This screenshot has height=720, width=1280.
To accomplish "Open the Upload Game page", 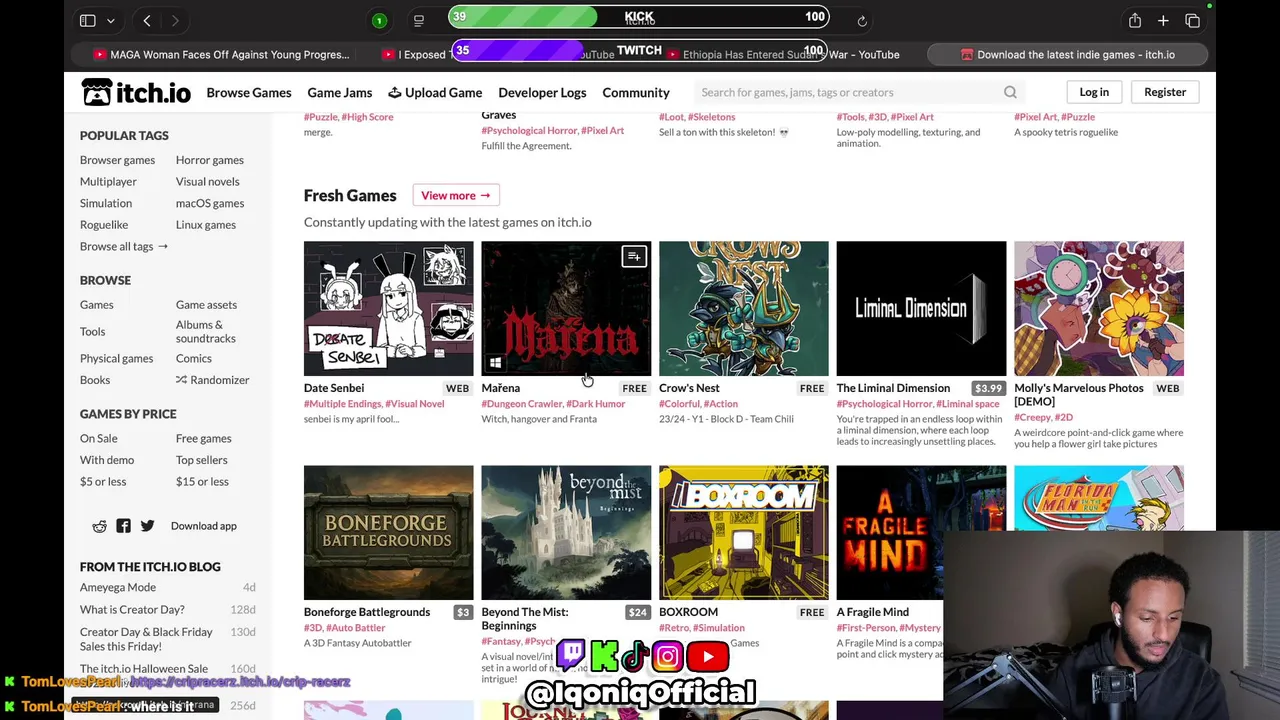I will tap(435, 92).
